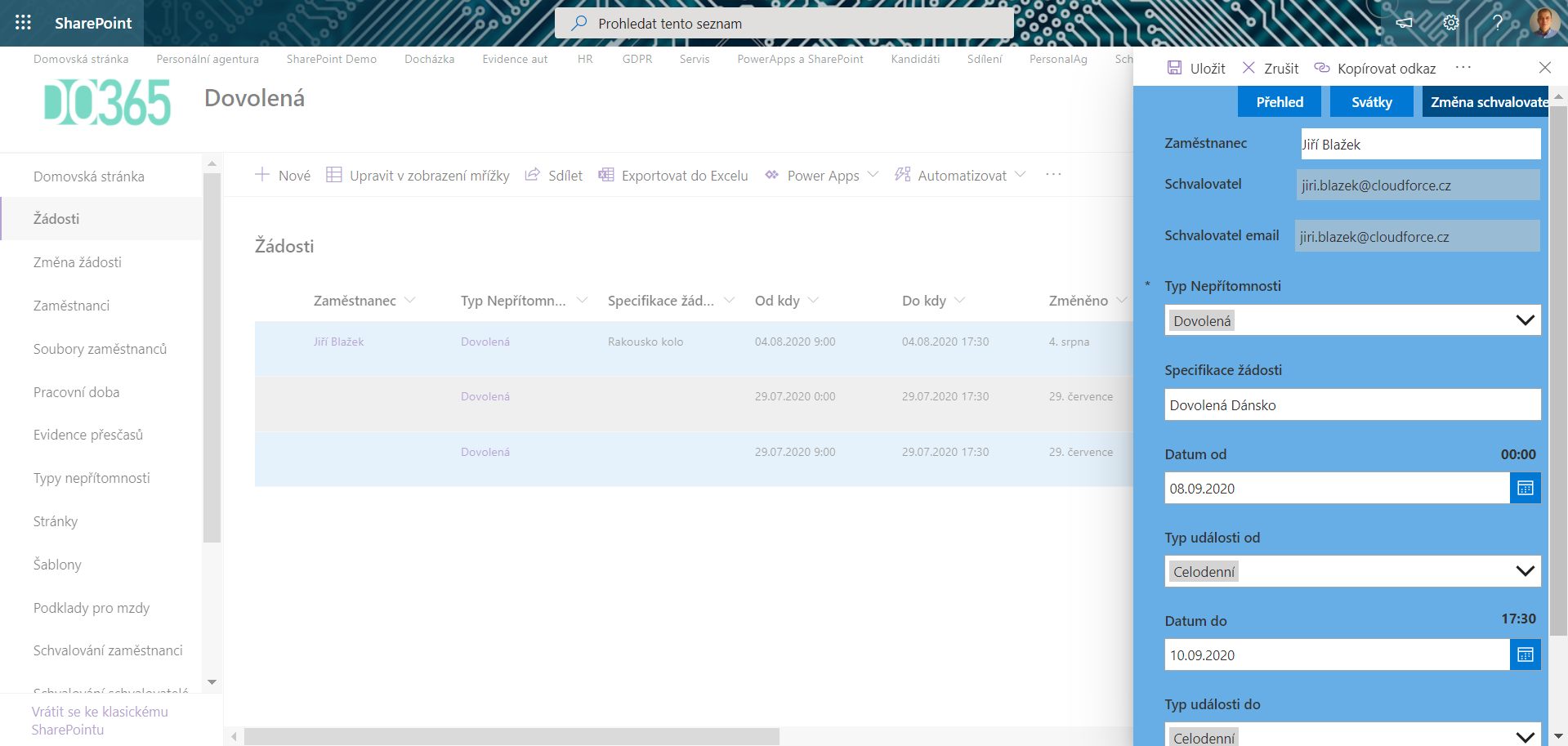
Task: Expand the Typ Nepřítomnosti dropdown
Action: click(x=1524, y=320)
